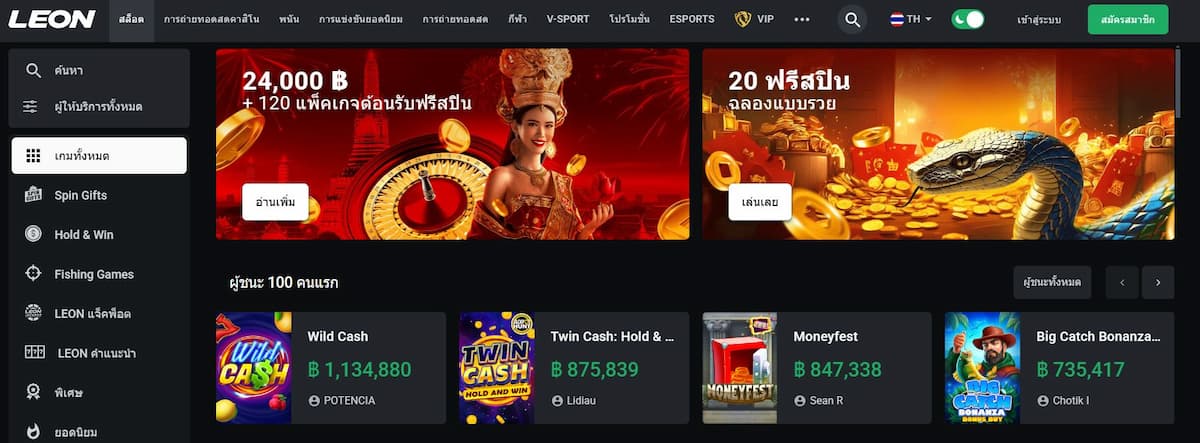The height and width of the screenshot is (443, 1200).
Task: Open LEON jackpot sidebar icon
Action: point(33,313)
